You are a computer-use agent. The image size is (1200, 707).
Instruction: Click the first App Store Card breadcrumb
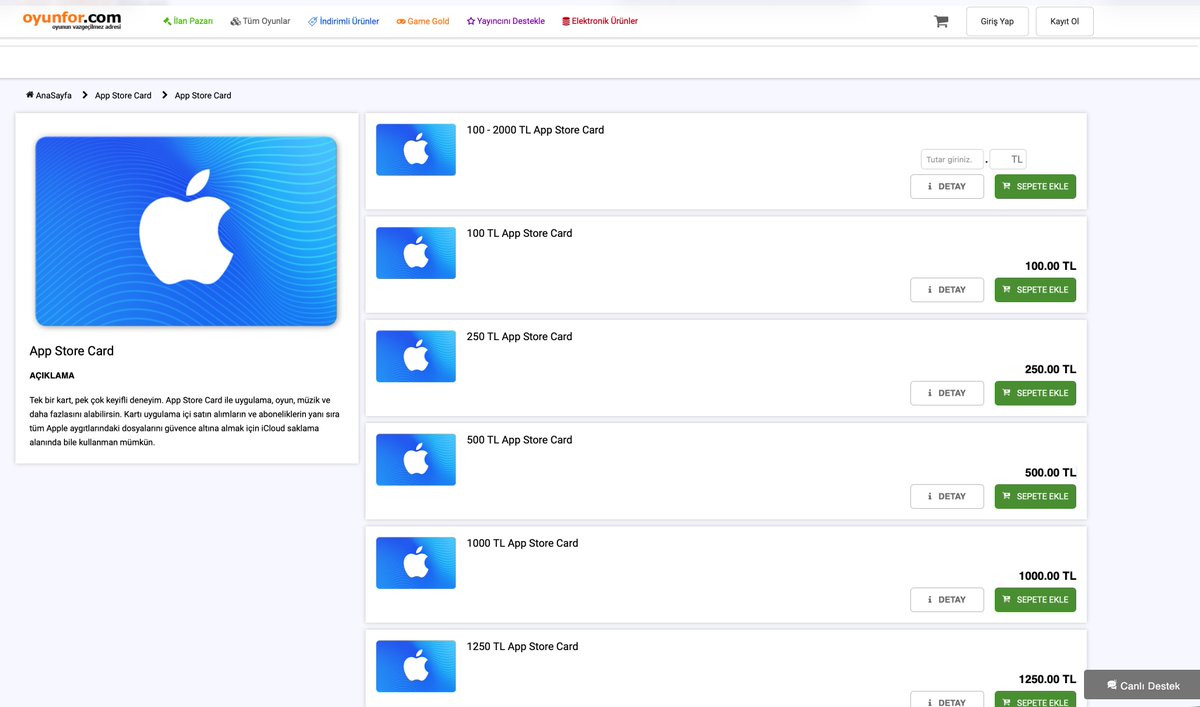pyautogui.click(x=123, y=95)
